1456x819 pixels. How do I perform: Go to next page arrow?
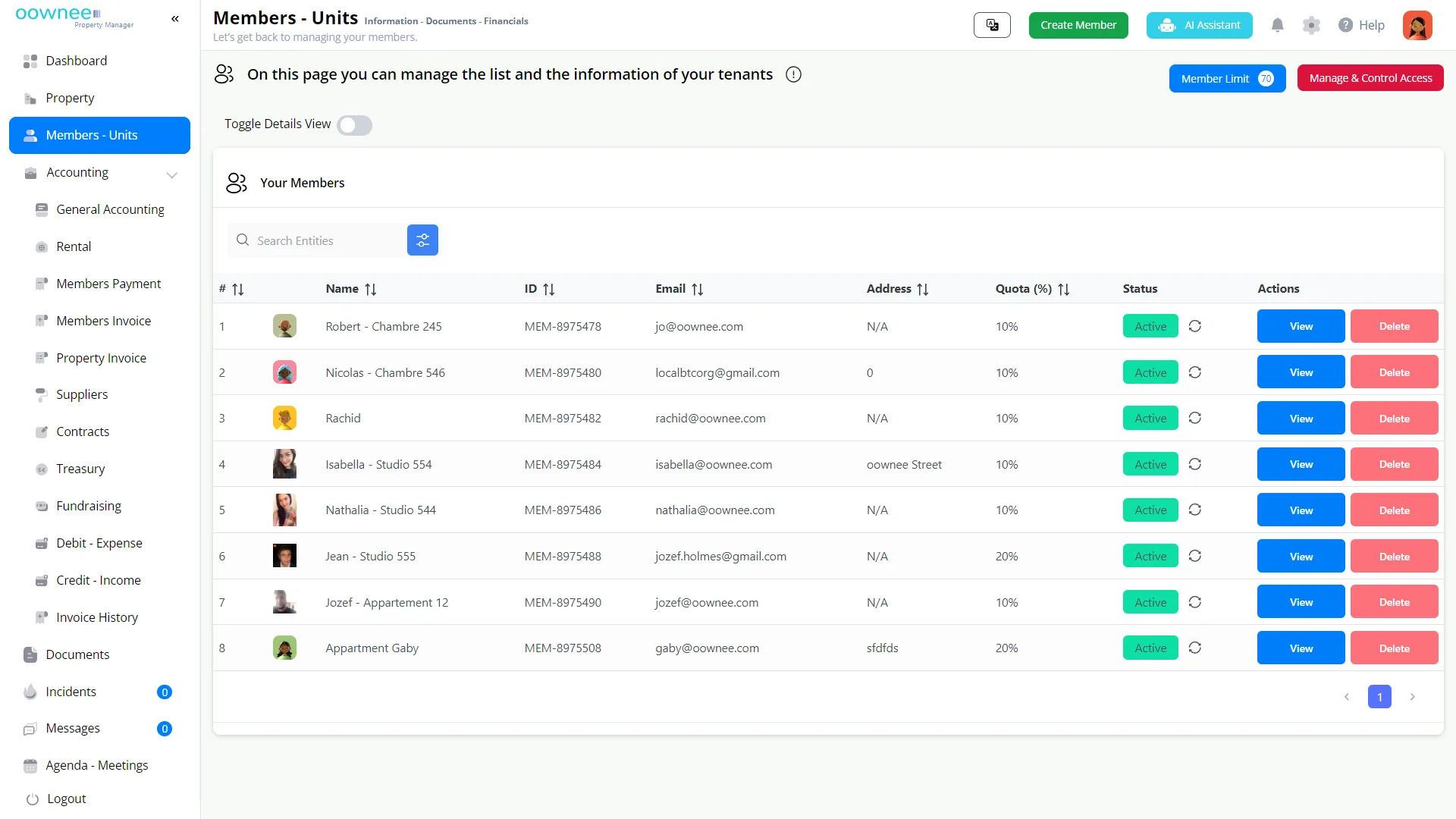(x=1412, y=697)
